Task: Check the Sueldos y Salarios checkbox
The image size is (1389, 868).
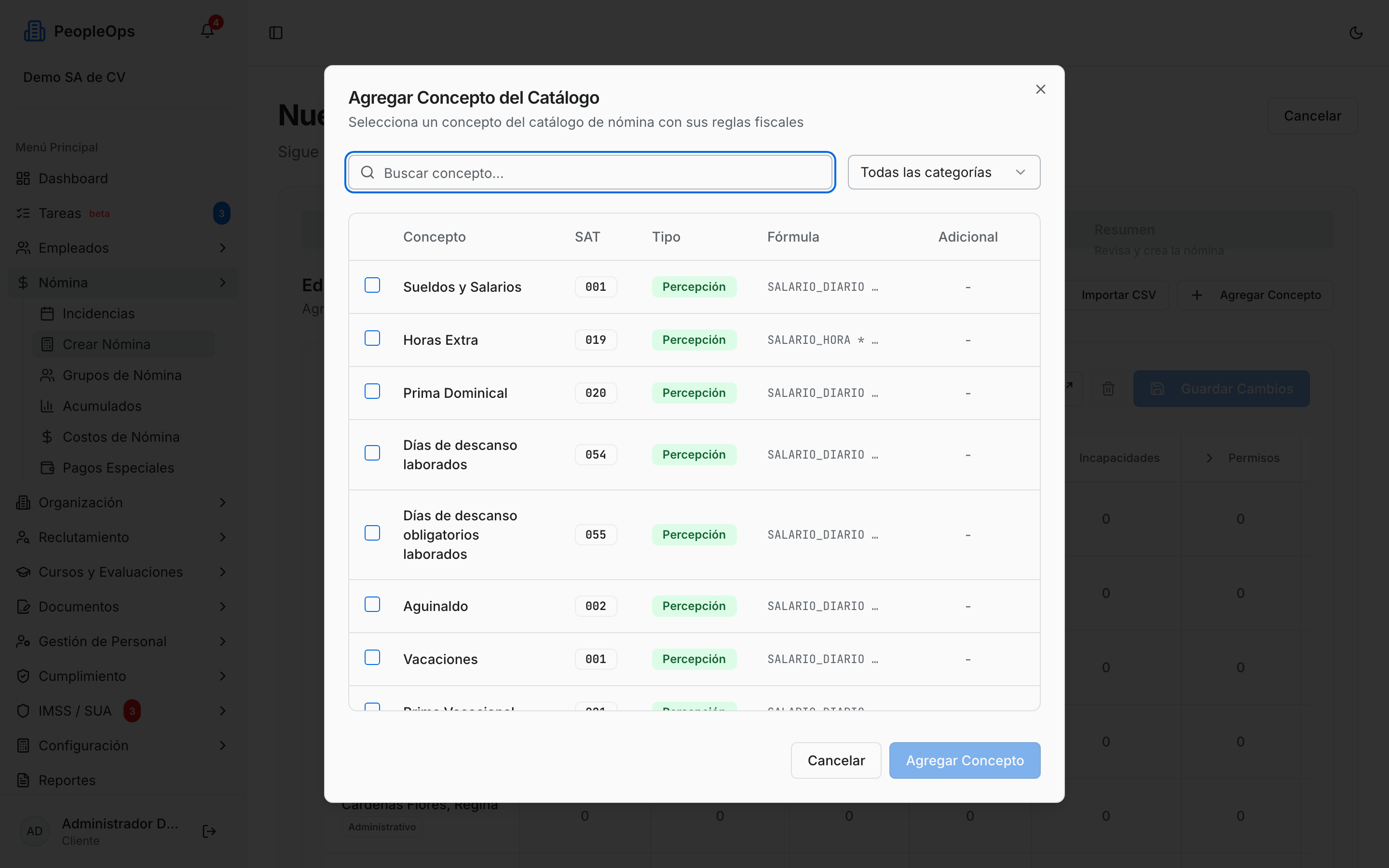Action: [372, 285]
